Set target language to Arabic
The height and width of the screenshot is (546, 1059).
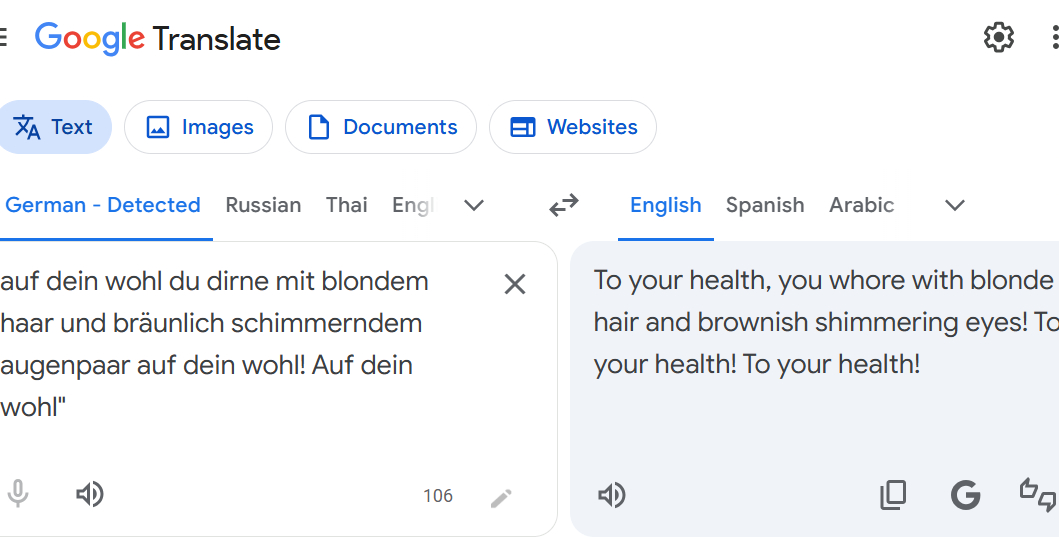pos(861,205)
